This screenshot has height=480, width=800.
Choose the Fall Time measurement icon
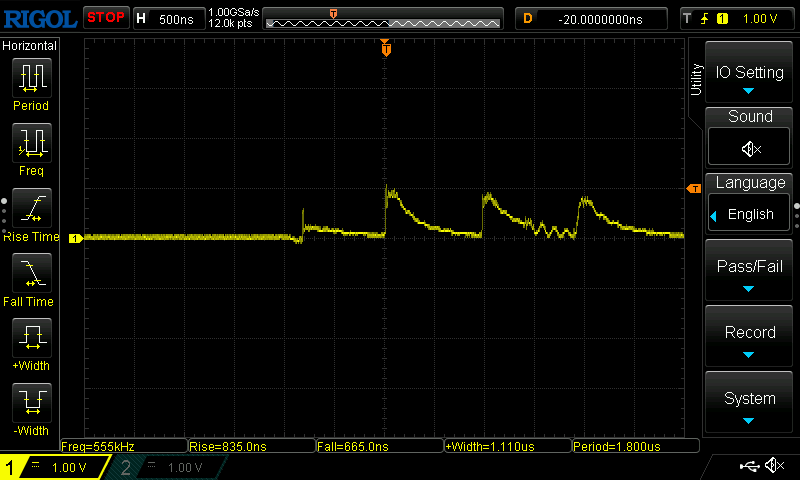click(31, 273)
